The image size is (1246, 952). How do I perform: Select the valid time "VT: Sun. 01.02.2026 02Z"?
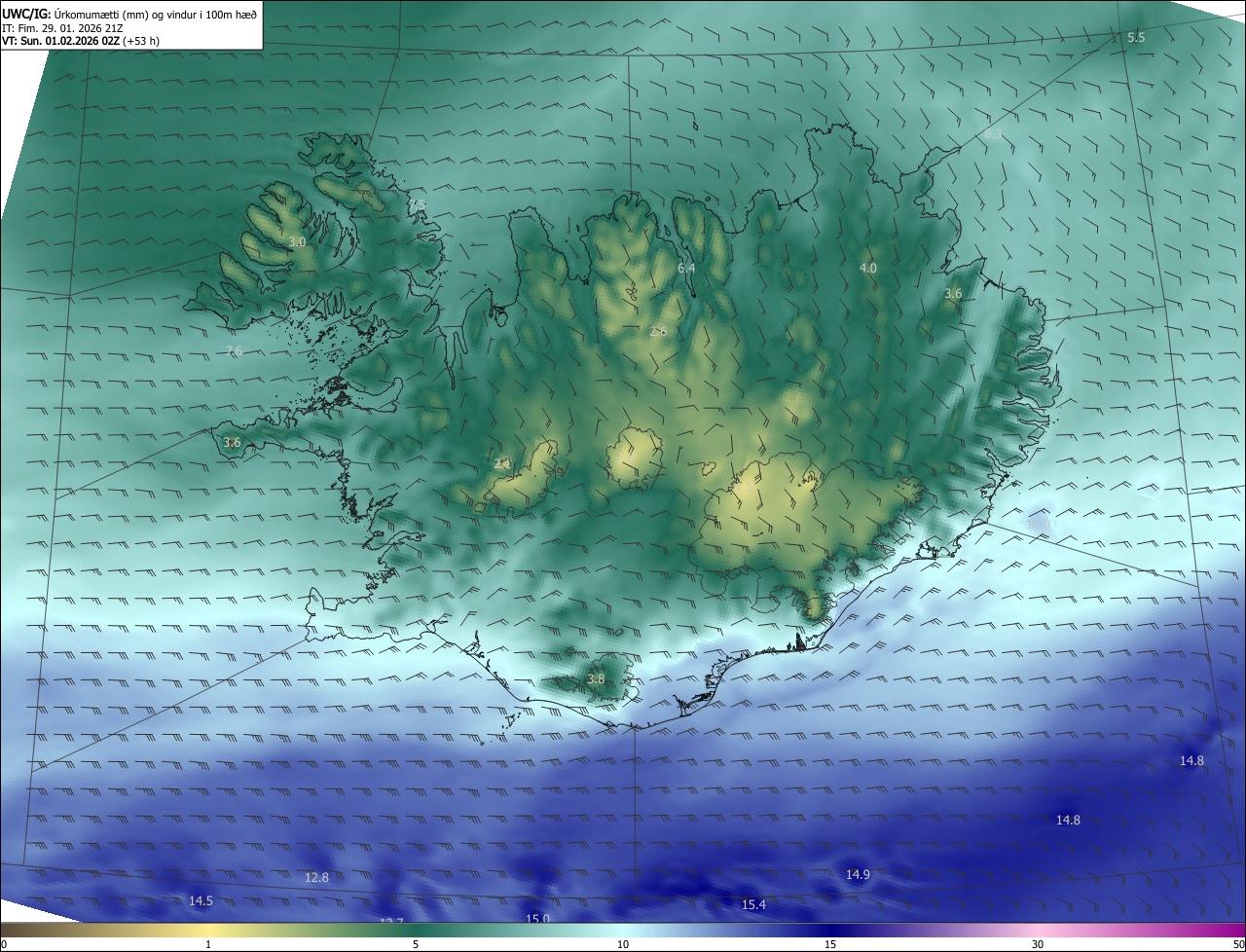tap(61, 42)
